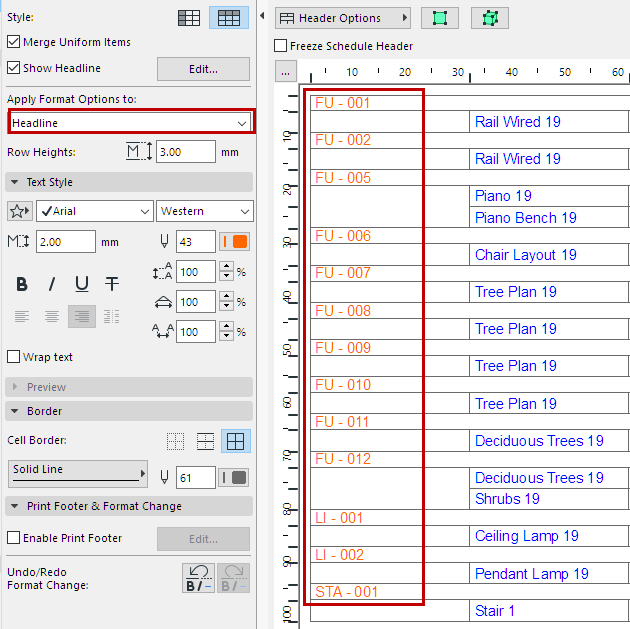Check Enable Print Footer

(x=14, y=537)
